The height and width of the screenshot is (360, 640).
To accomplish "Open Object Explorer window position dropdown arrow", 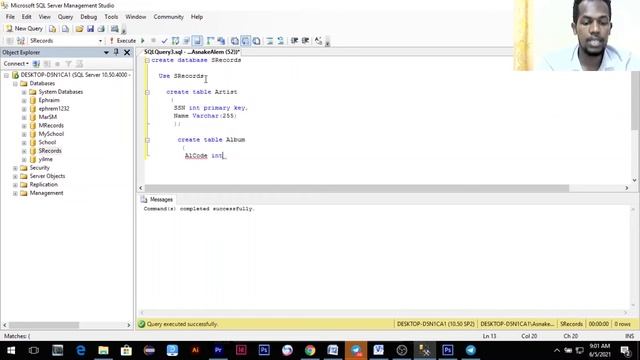I will tap(106, 52).
